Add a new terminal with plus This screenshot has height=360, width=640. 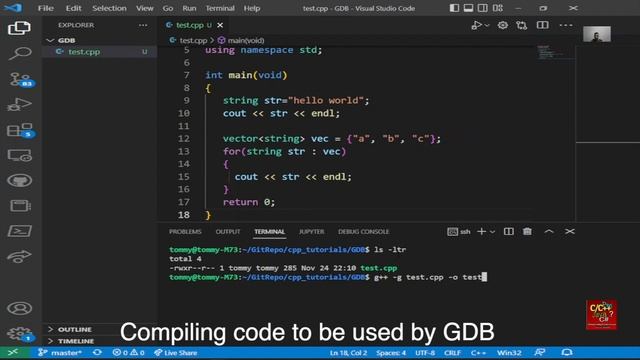click(x=481, y=231)
